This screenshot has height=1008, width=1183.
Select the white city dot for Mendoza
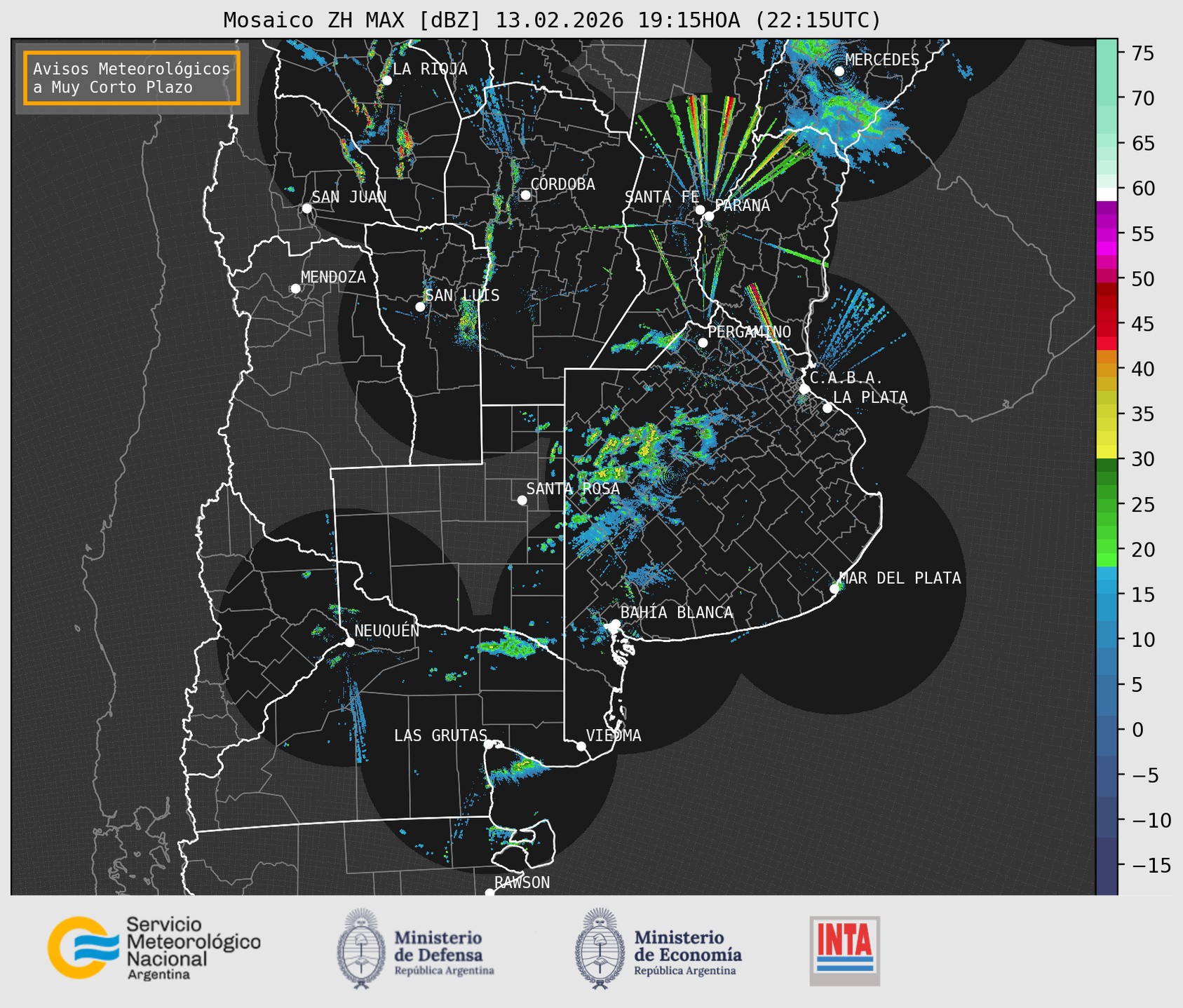pyautogui.click(x=296, y=289)
